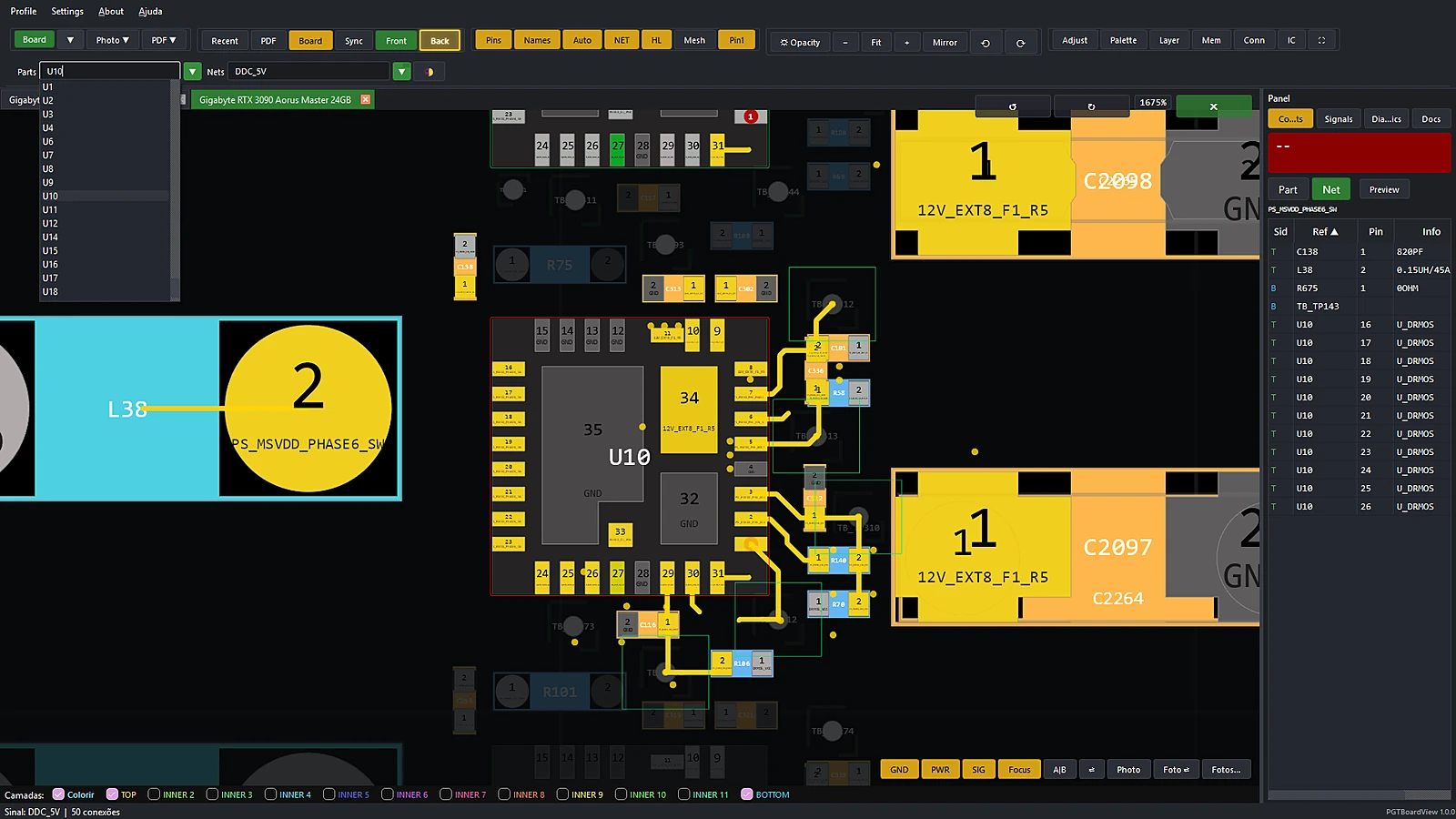1456x819 pixels.
Task: Sort the table by Ref column header
Action: (1325, 231)
